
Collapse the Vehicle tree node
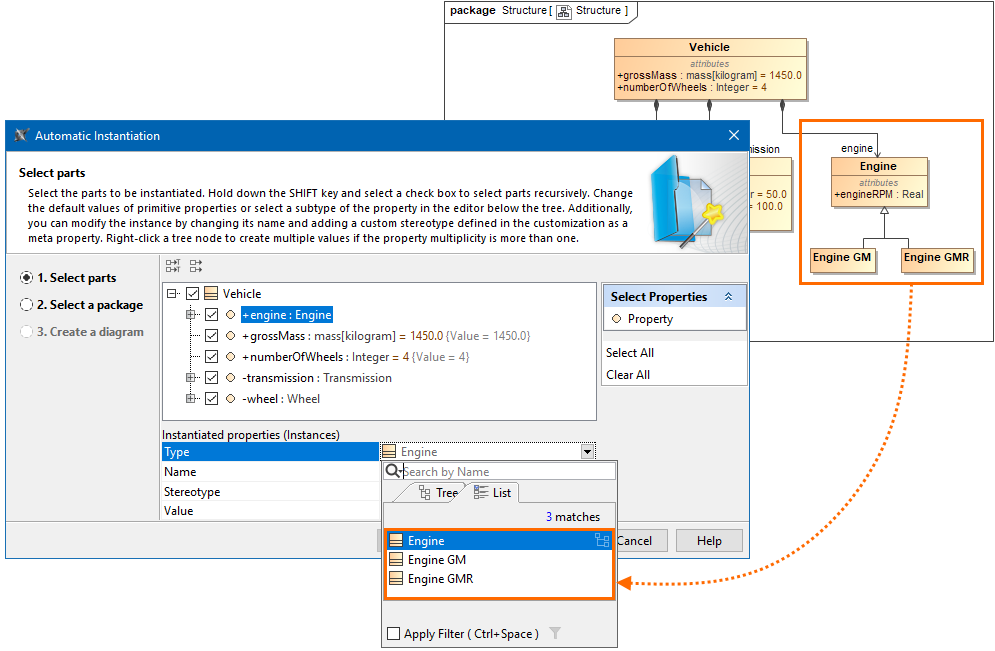point(172,294)
